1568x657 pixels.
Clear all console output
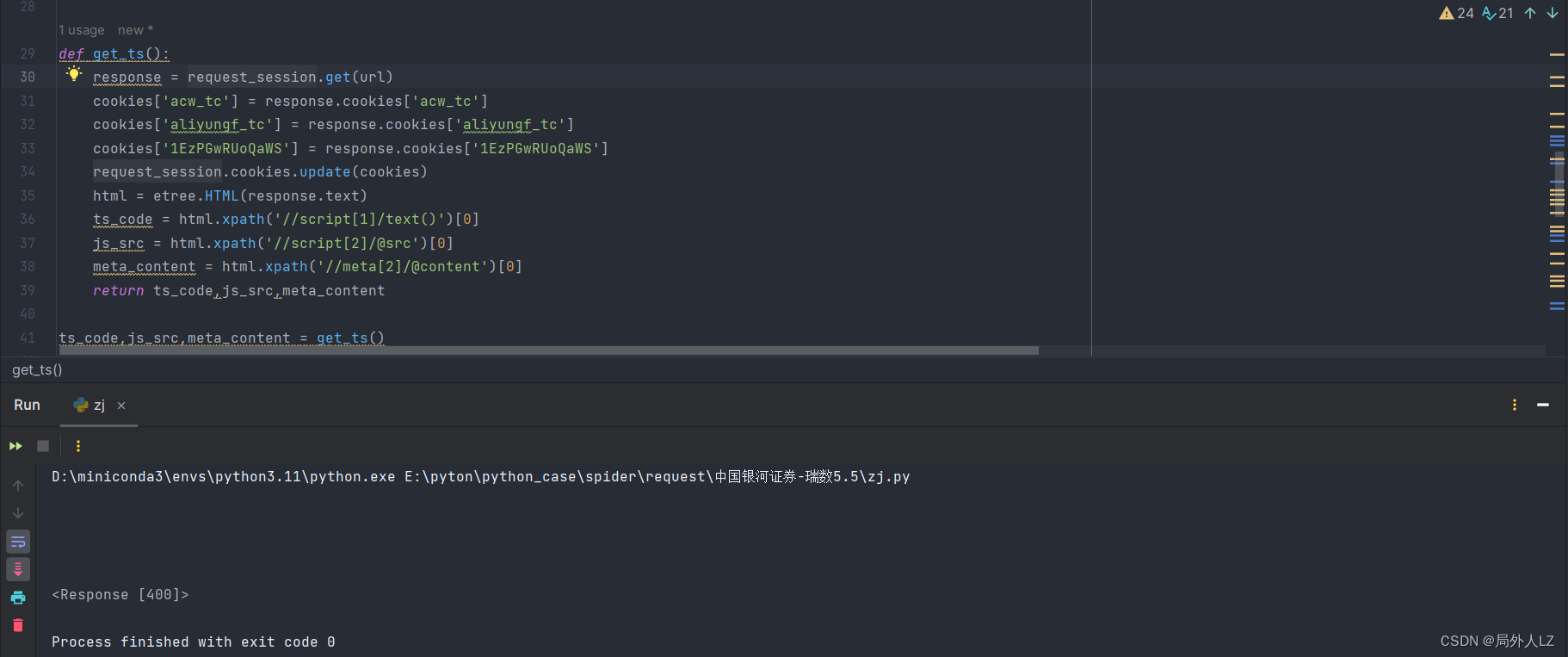18,625
